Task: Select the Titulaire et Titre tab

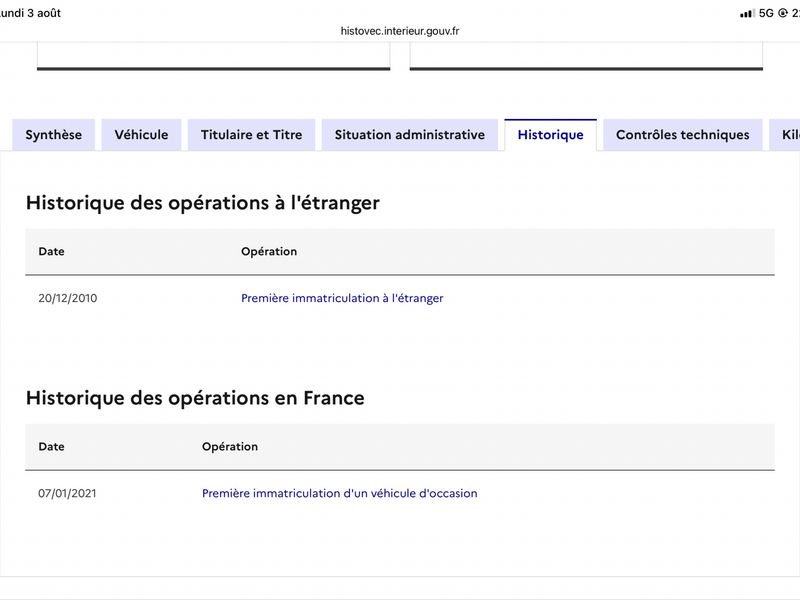Action: [252, 135]
